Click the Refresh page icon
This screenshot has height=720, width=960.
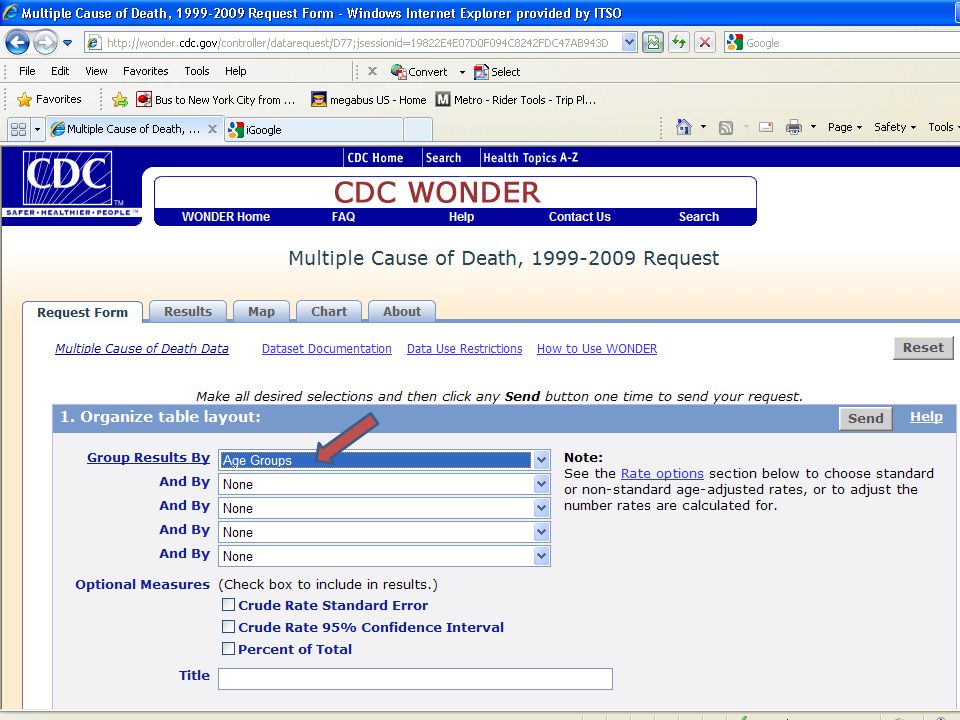pos(679,42)
